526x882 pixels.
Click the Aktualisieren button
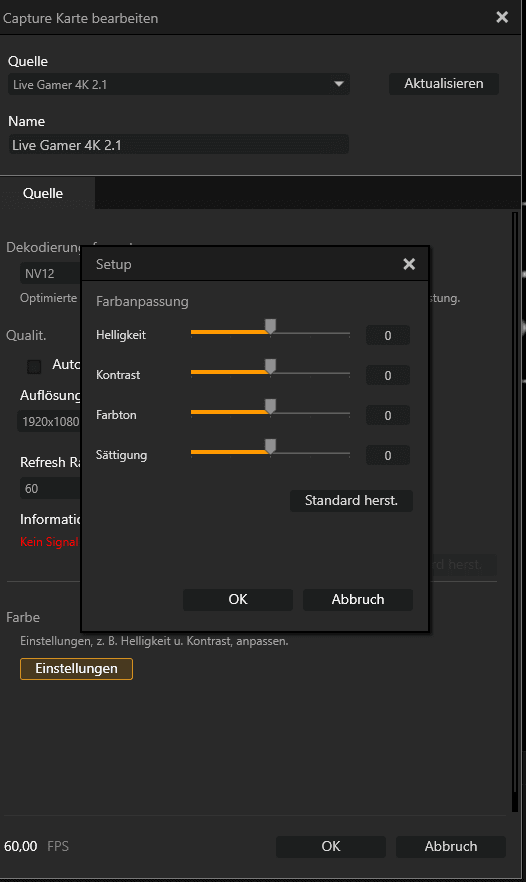click(444, 84)
